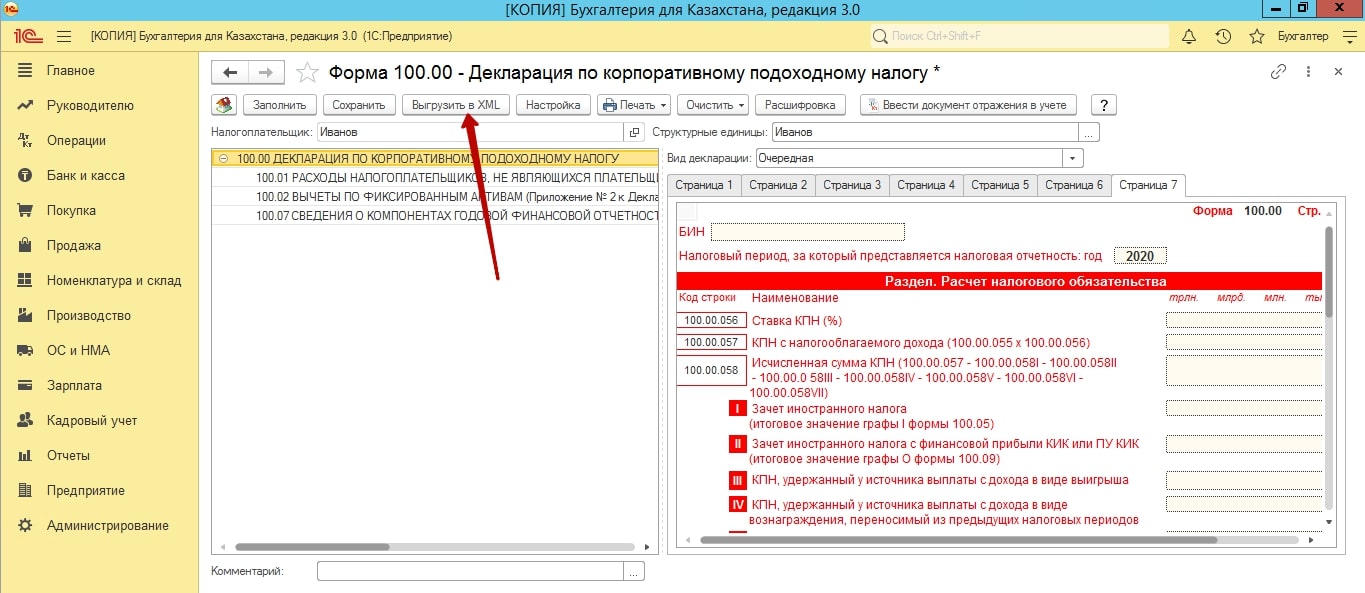
Task: Open the main hamburger menu
Action: point(64,37)
